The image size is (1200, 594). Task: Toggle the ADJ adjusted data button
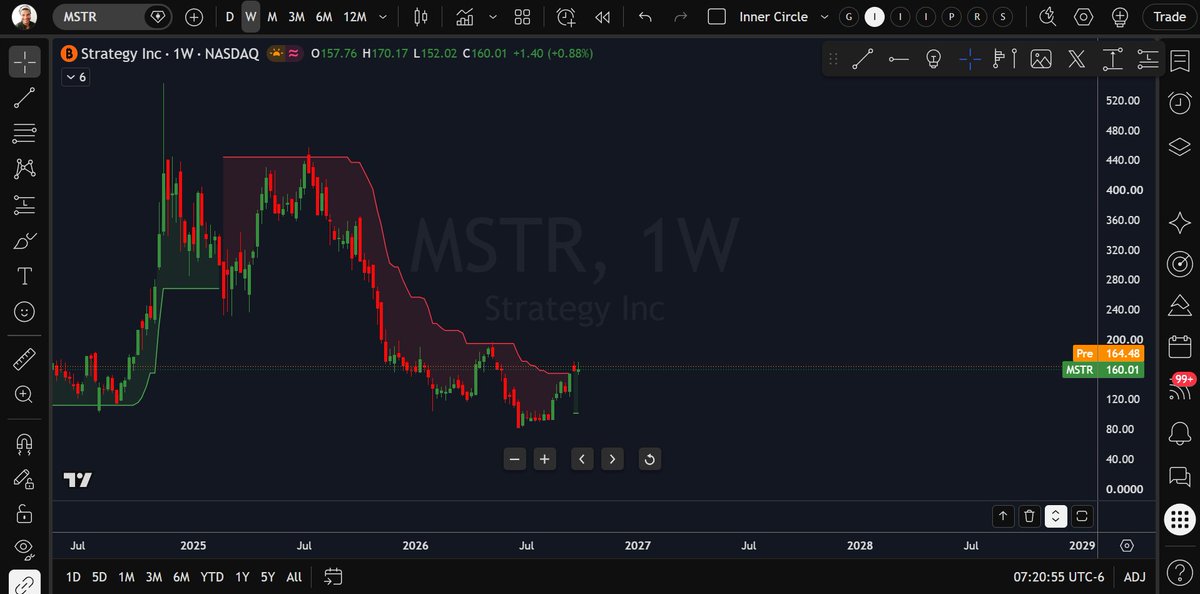pyautogui.click(x=1135, y=577)
